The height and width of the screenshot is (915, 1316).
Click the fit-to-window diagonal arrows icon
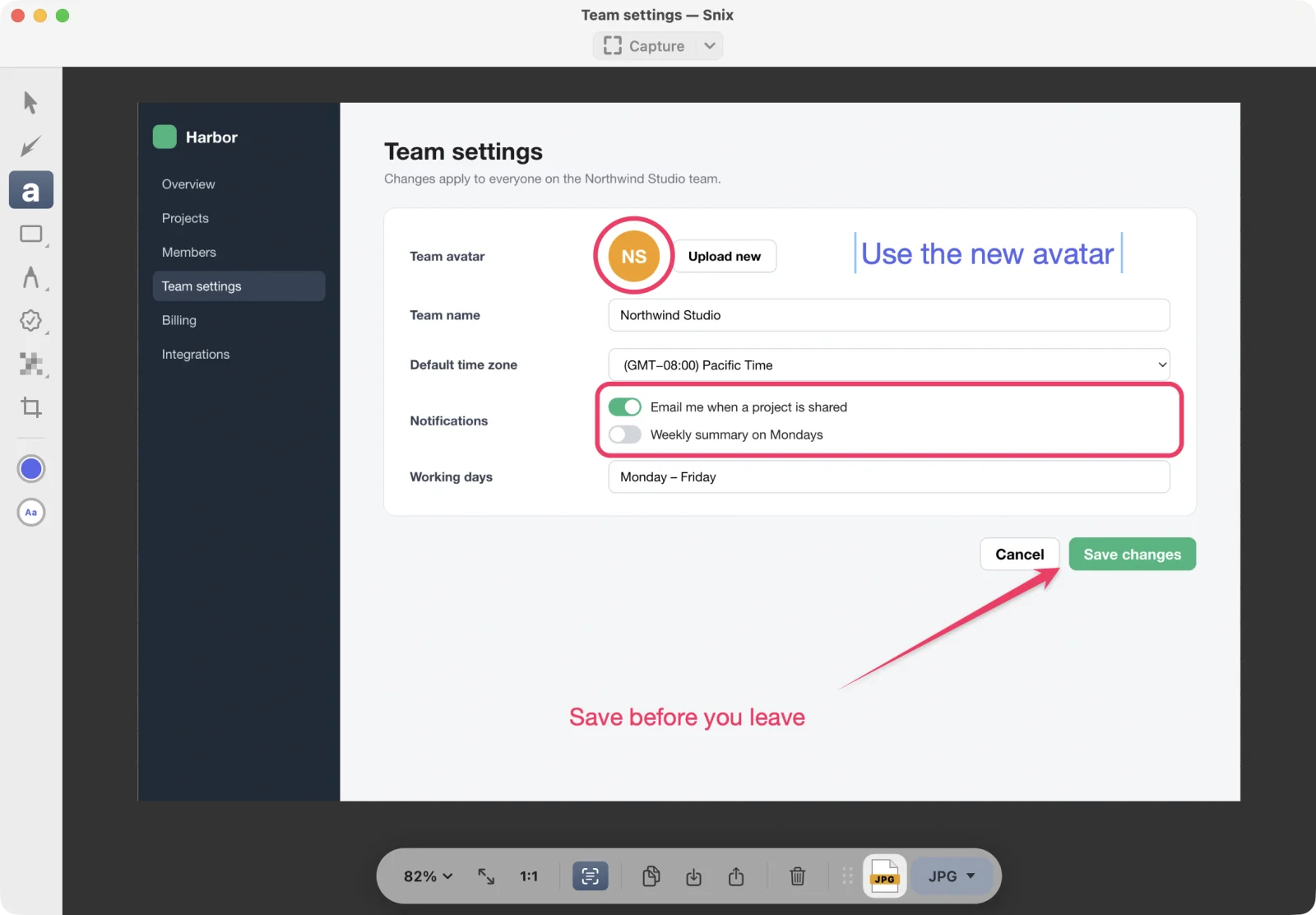(x=486, y=876)
